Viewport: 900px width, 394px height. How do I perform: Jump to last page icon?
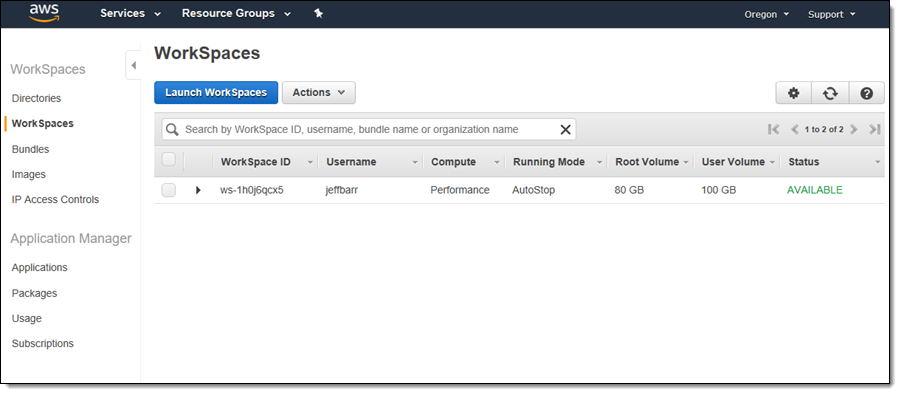click(875, 129)
